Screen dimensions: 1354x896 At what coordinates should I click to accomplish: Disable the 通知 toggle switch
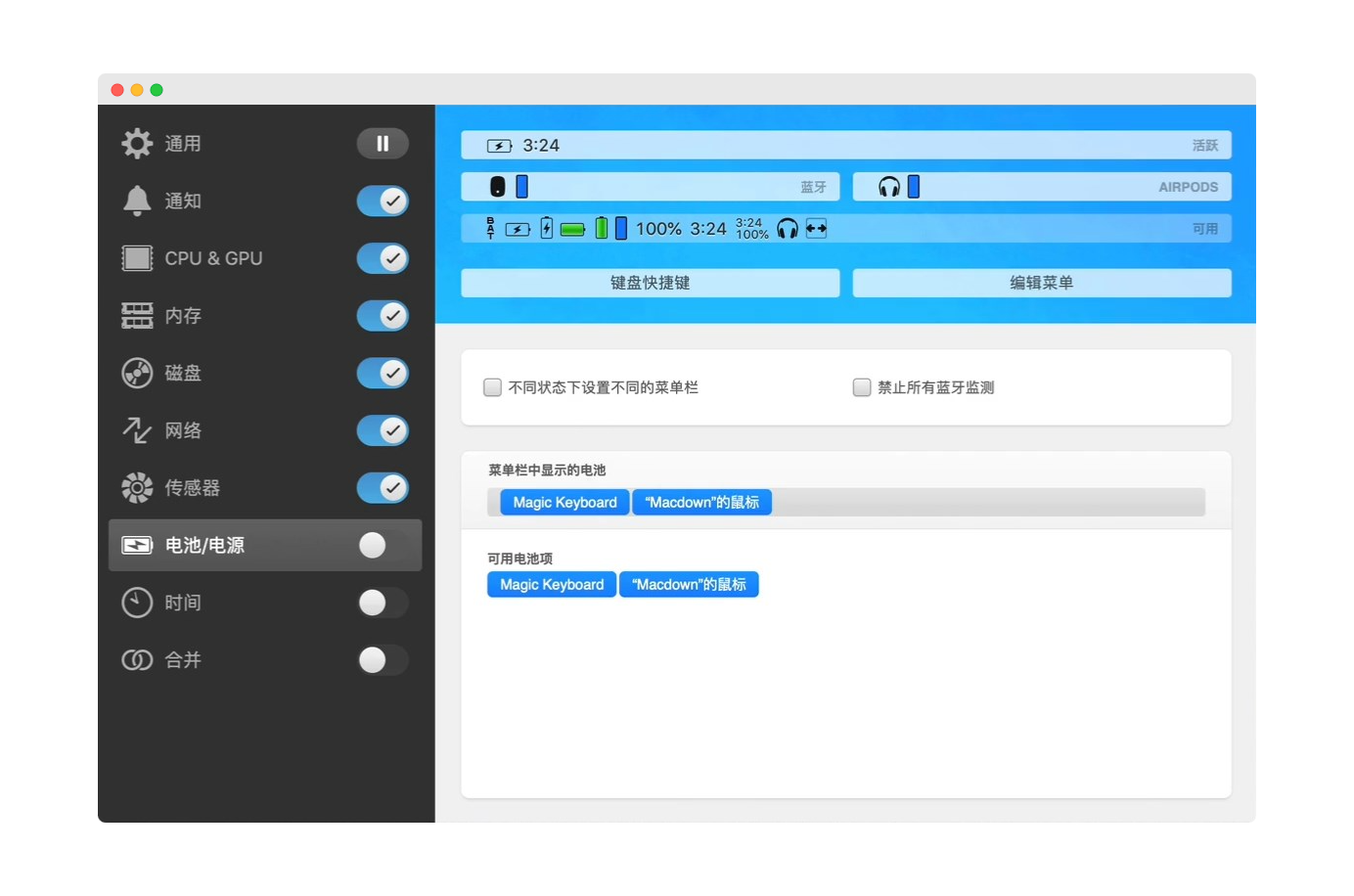click(383, 201)
